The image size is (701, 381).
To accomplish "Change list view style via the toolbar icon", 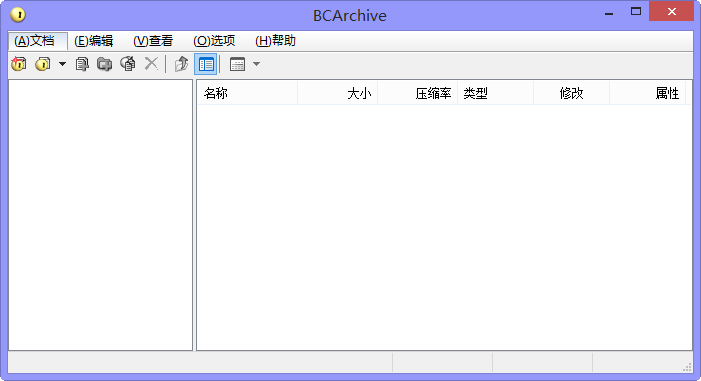I will pos(237,64).
